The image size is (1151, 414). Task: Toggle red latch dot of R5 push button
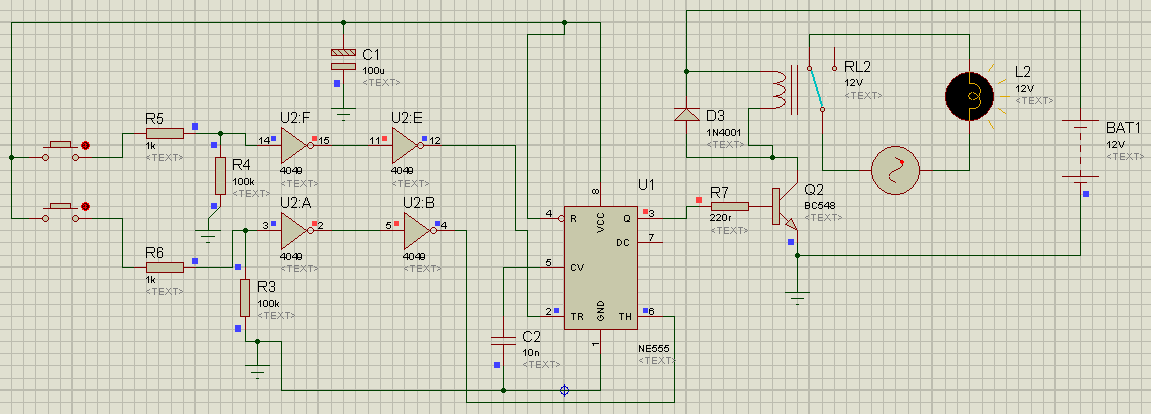[x=85, y=145]
